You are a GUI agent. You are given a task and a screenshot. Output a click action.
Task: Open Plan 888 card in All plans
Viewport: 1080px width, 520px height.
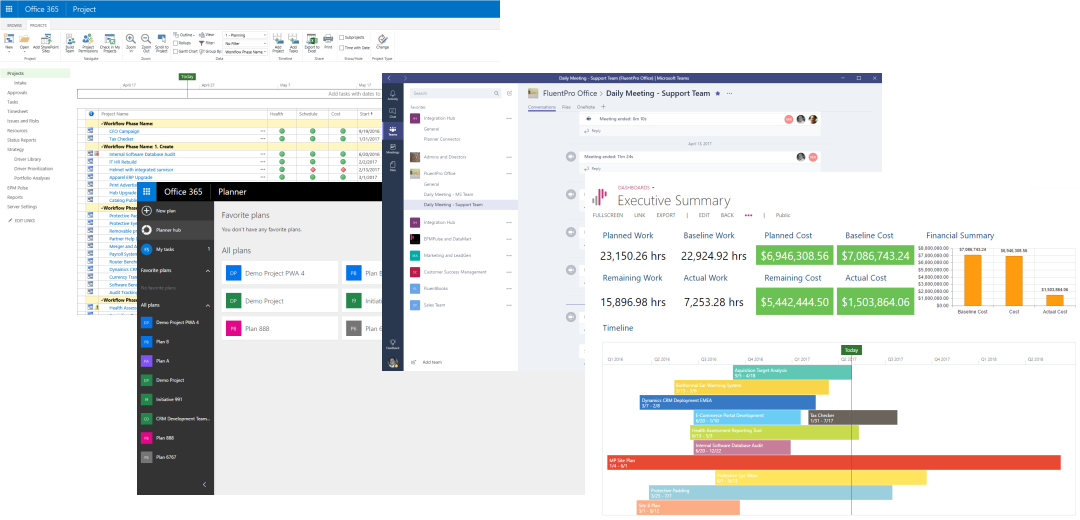coord(280,328)
